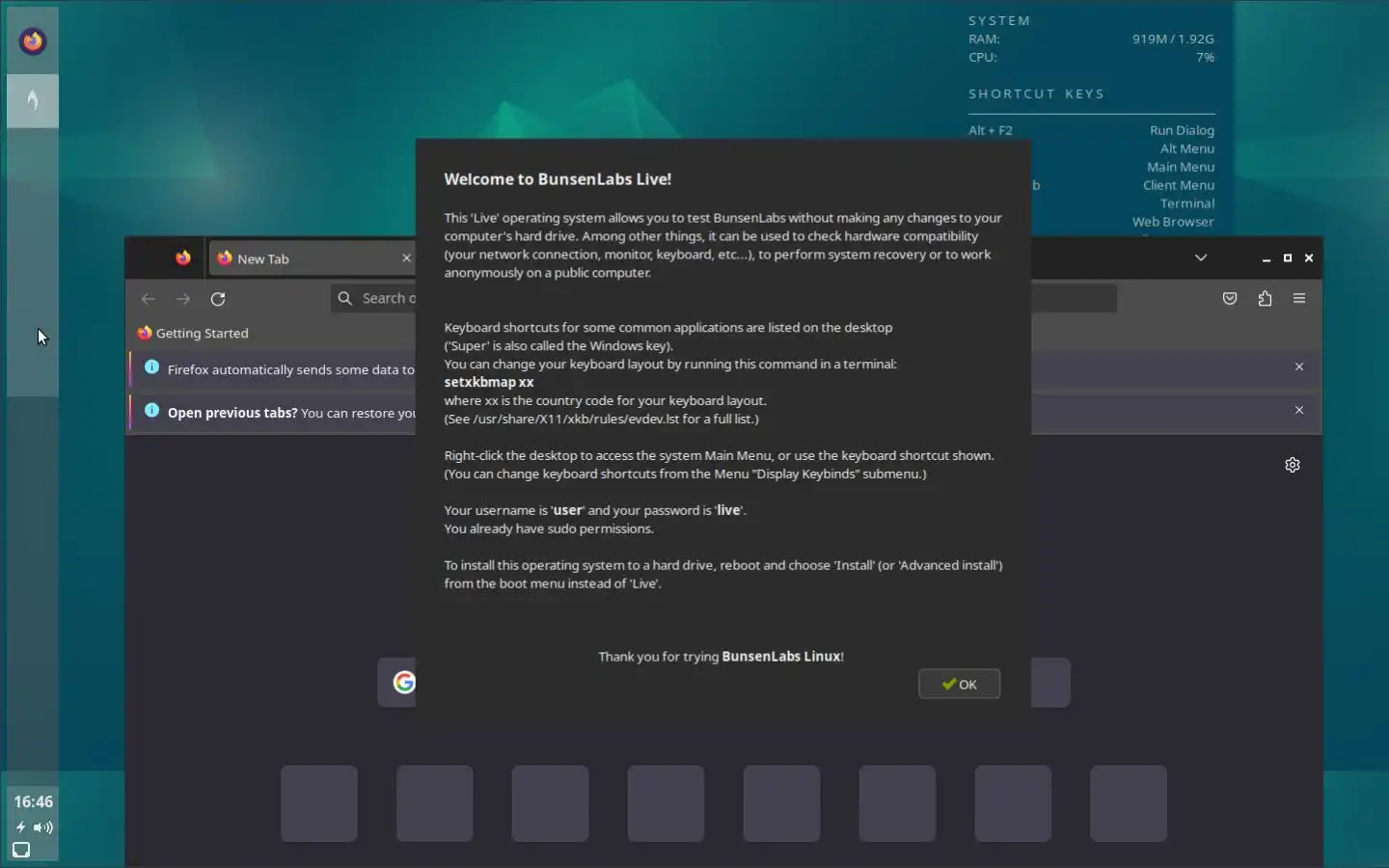Image resolution: width=1389 pixels, height=868 pixels.
Task: Click the 'Alt + F2' shortcut key text
Action: tap(991, 130)
